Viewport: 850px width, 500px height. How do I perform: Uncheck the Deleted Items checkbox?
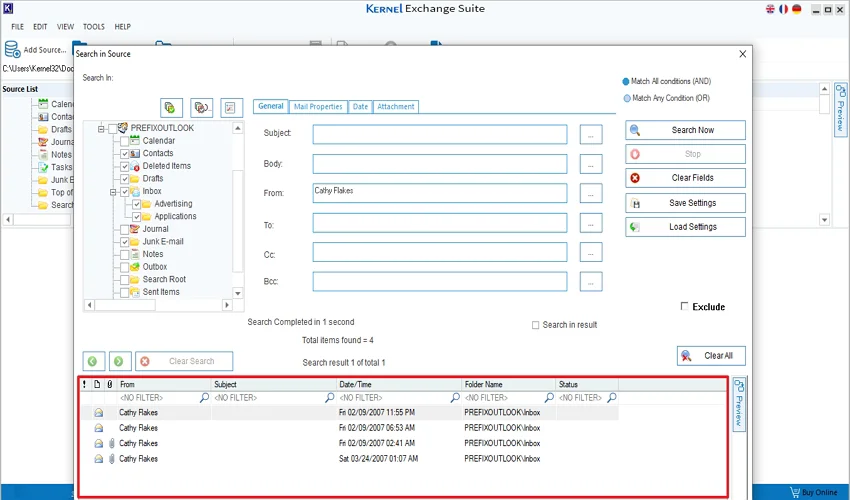tap(125, 166)
